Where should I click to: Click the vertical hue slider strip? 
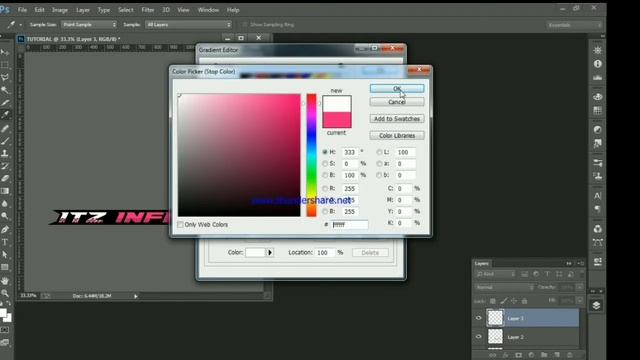(x=311, y=155)
